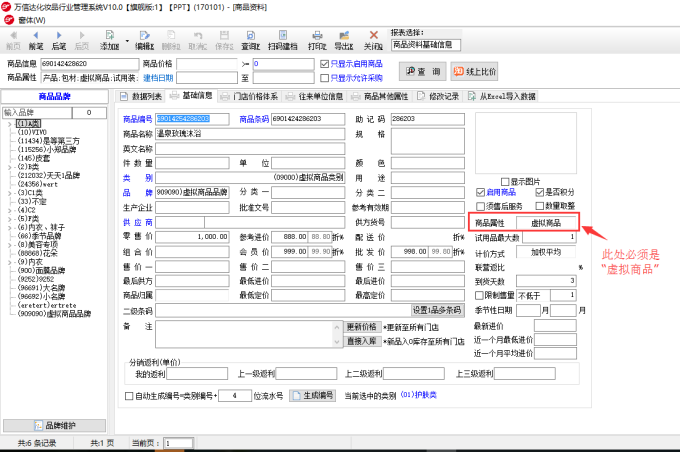This screenshot has width=681, height=452.
Task: Click the 保存 save toolbar icon
Action: pyautogui.click(x=224, y=40)
